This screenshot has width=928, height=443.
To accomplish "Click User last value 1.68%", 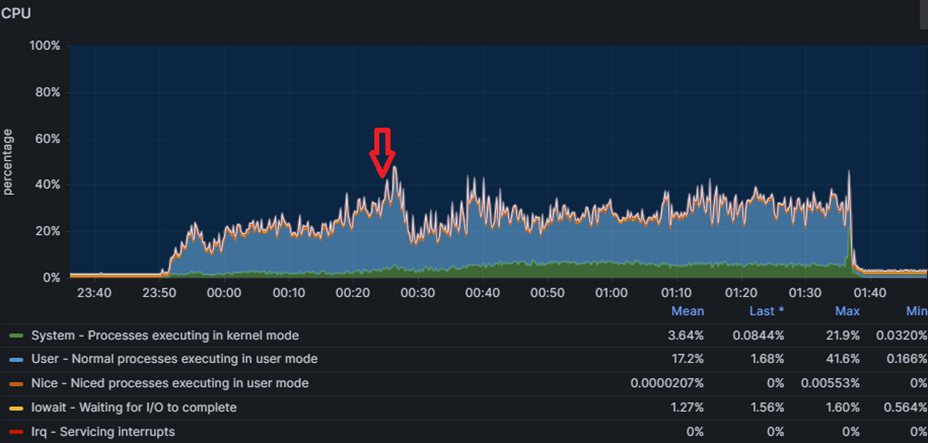I will [766, 359].
